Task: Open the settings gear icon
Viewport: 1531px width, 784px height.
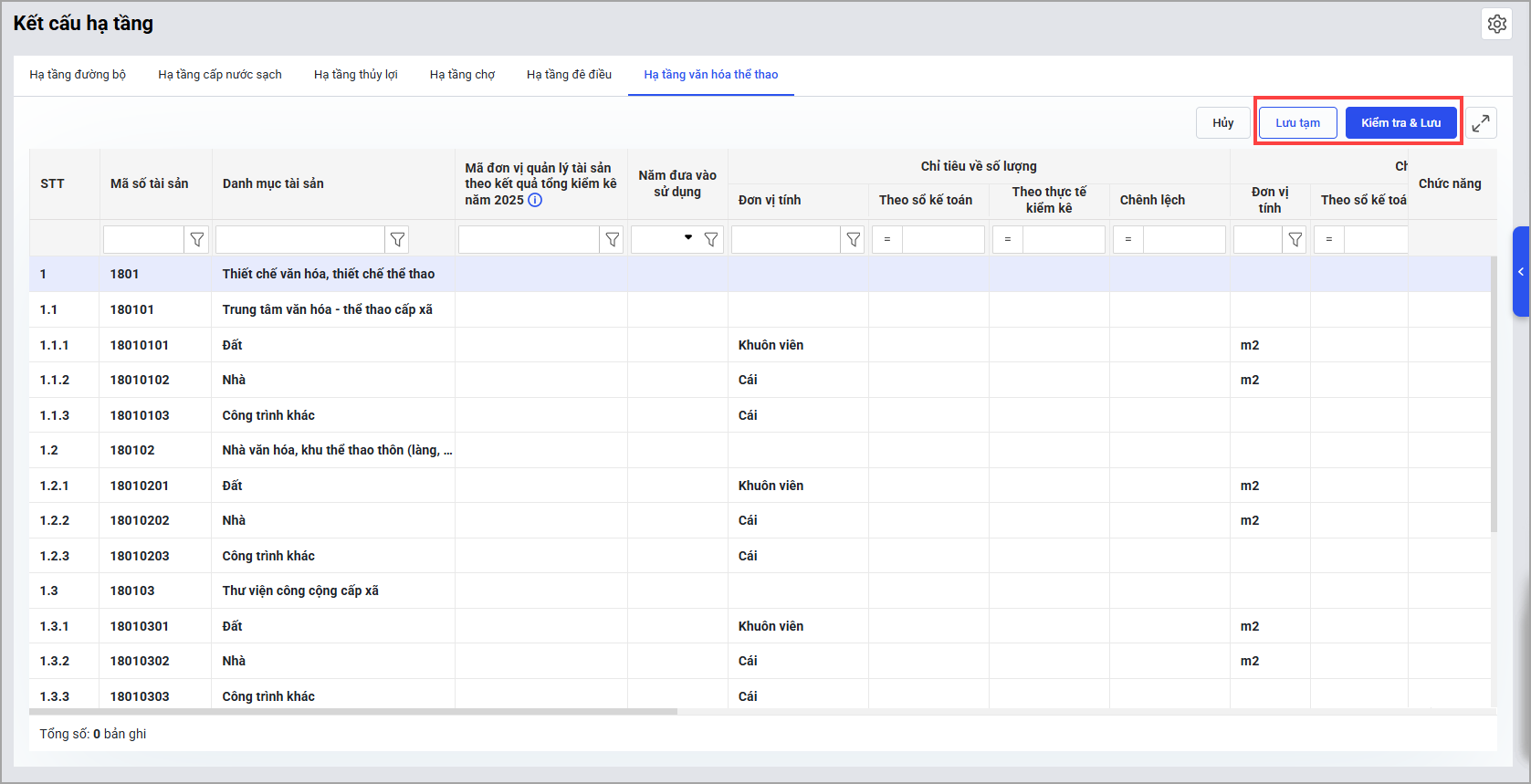Action: pyautogui.click(x=1496, y=24)
